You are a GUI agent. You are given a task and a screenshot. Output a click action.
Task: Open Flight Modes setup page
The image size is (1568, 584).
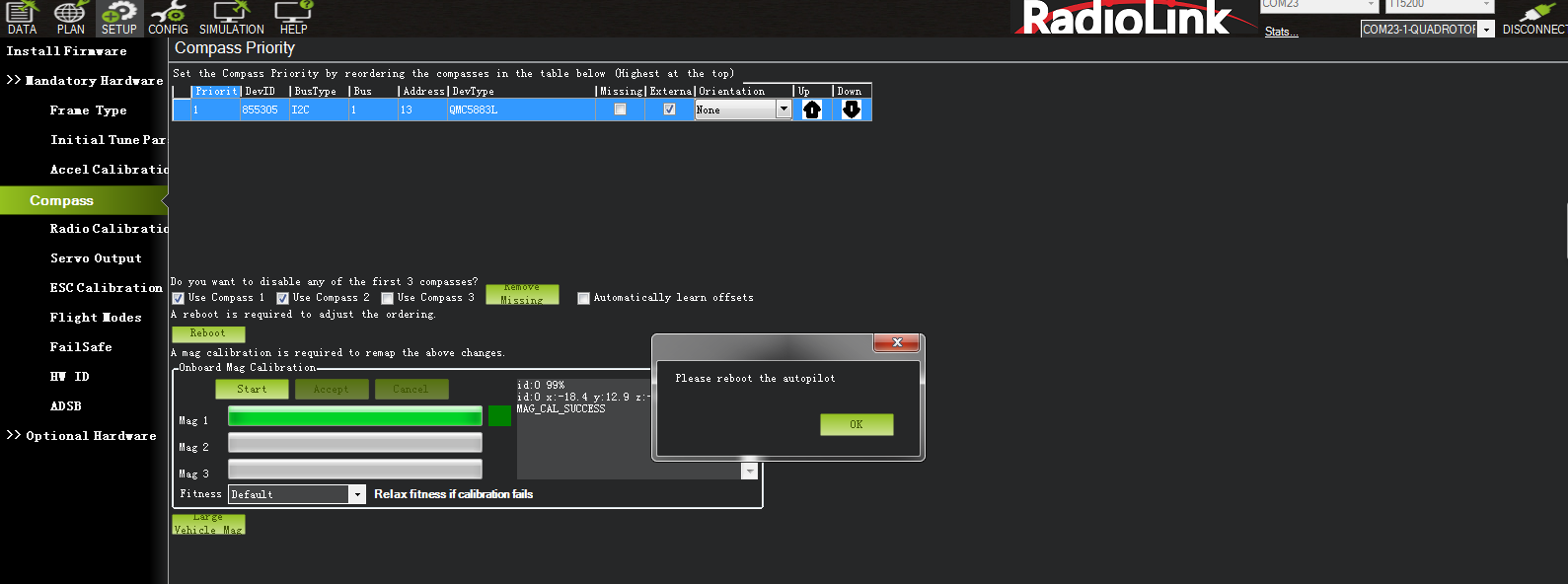coord(96,318)
